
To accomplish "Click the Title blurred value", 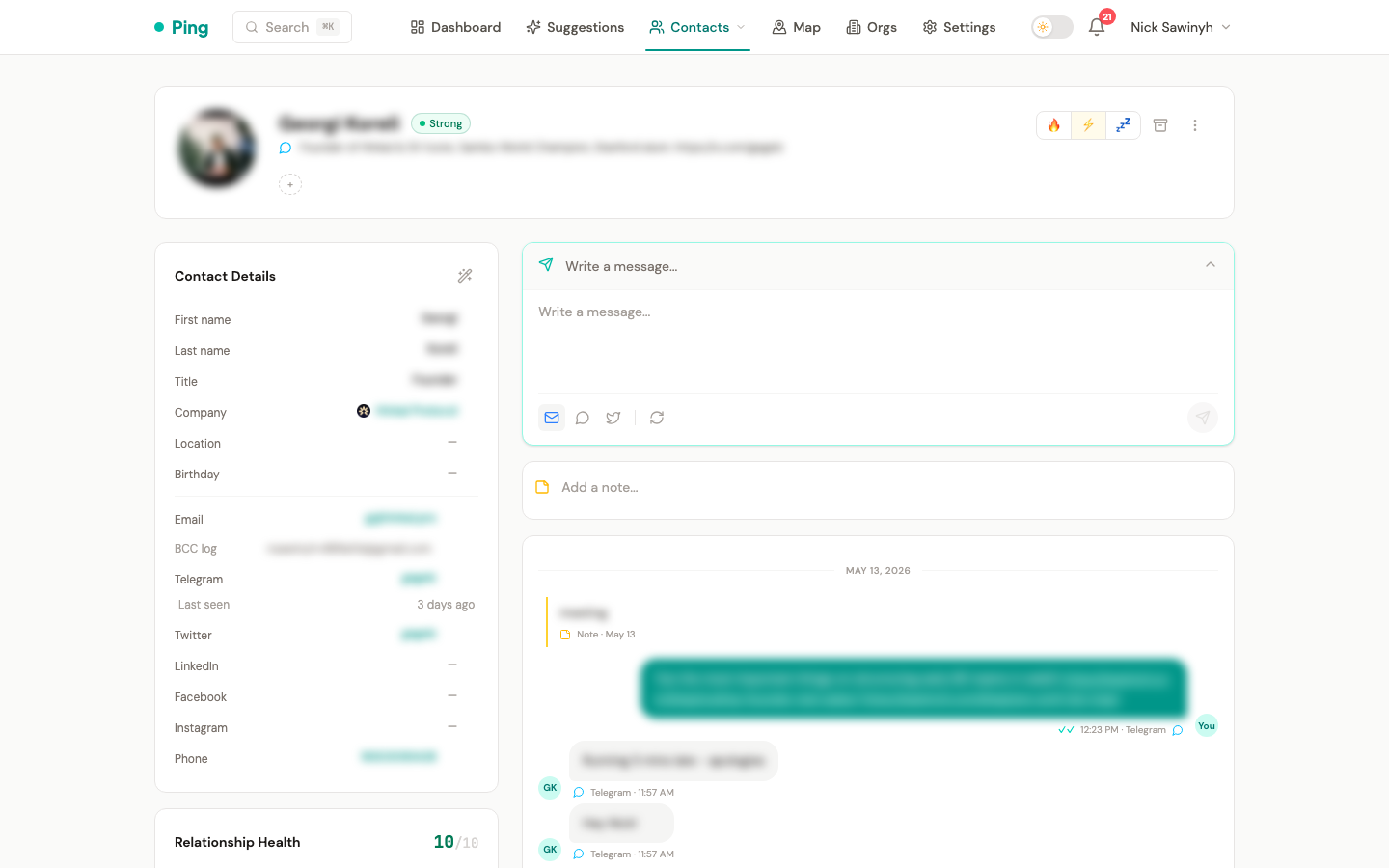I will 434,380.
